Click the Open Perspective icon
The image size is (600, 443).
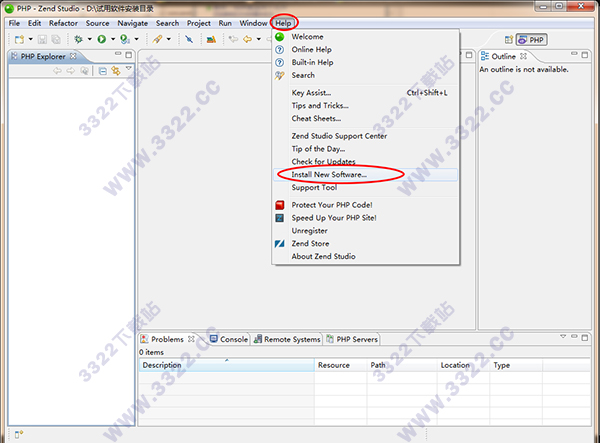[509, 40]
